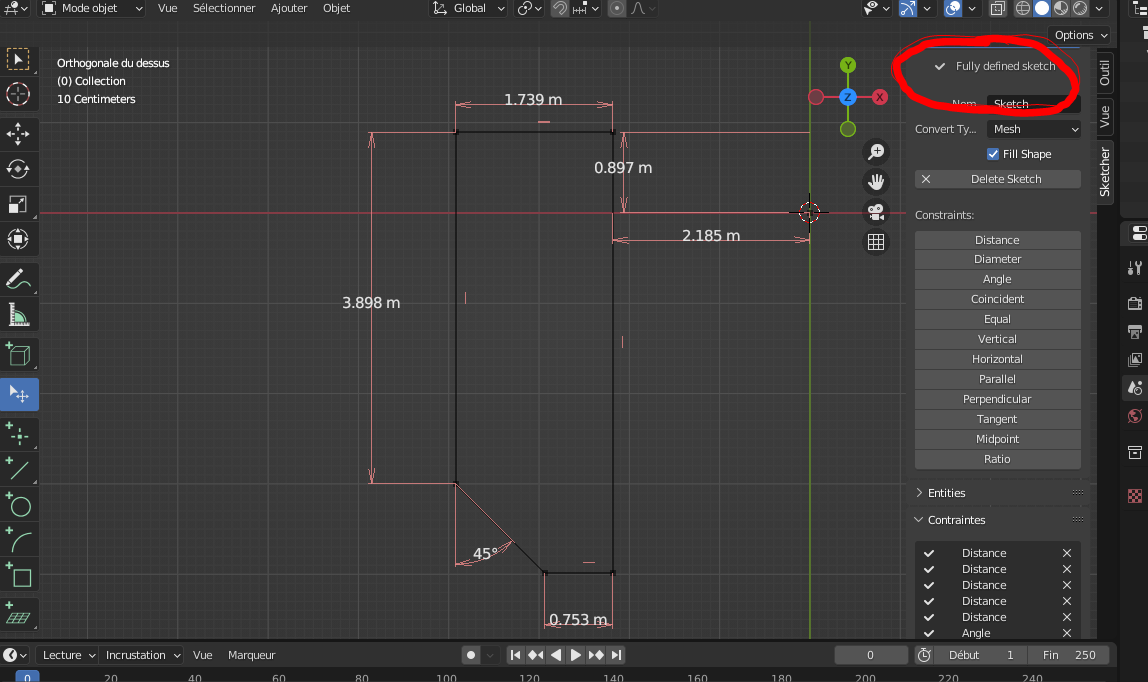
Task: Toggle X-ray mode button
Action: (x=997, y=8)
